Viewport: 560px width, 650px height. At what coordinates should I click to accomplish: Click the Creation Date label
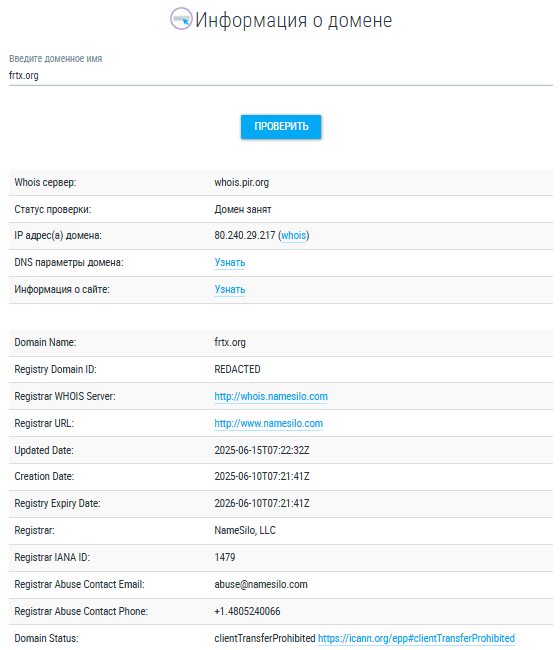point(44,476)
